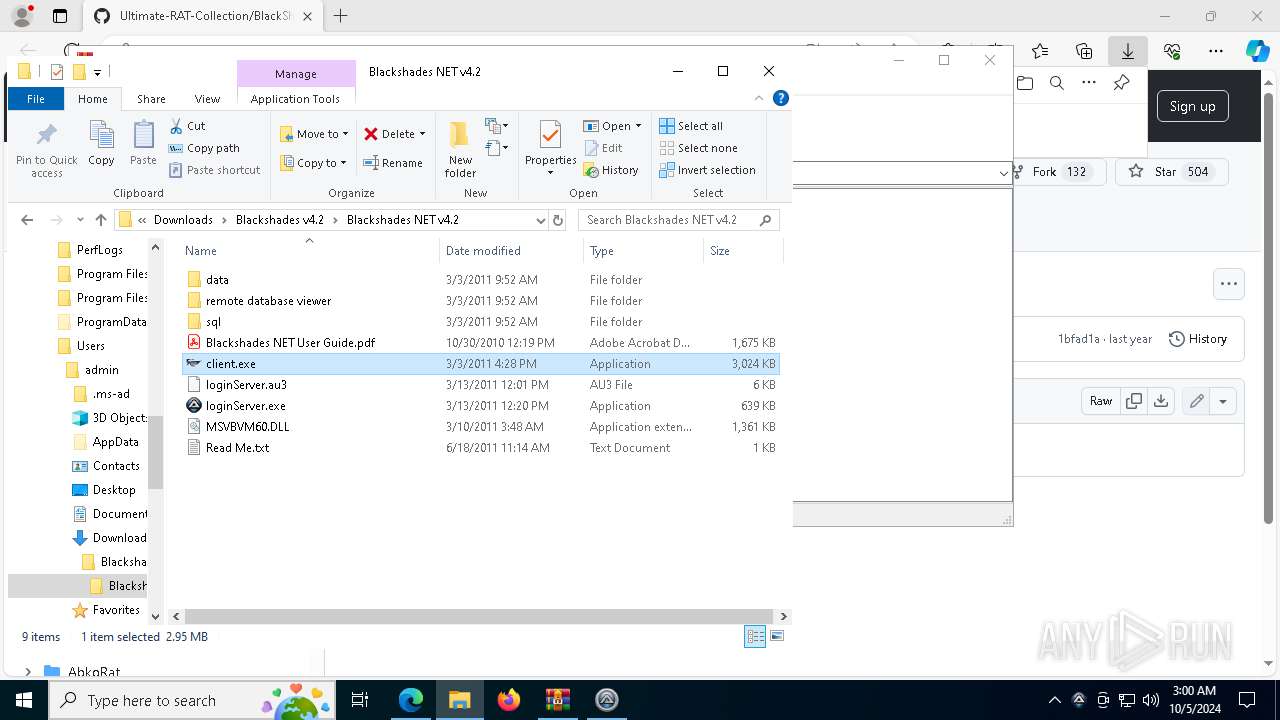The width and height of the screenshot is (1280, 720).
Task: Click Copy path in Clipboard group
Action: pyautogui.click(x=204, y=148)
